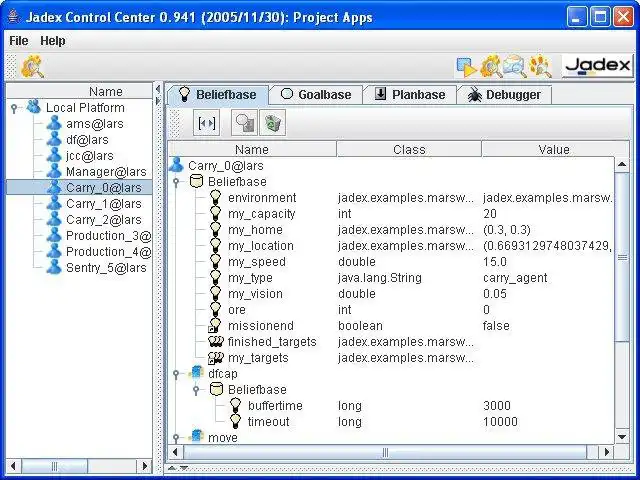640x480 pixels.
Task: Click the bottom split-pane up arrow
Action: pos(172,468)
